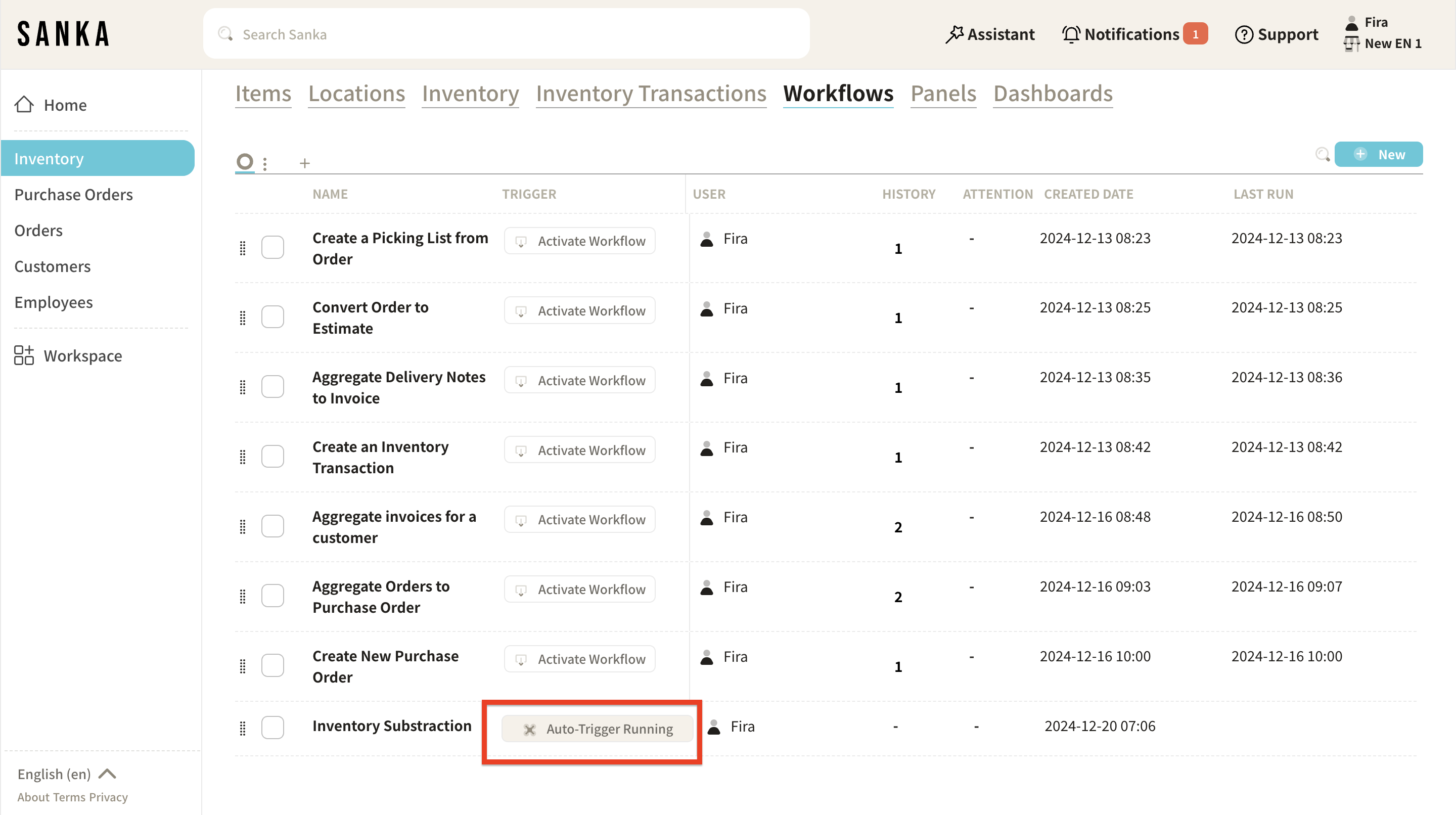Image resolution: width=1456 pixels, height=815 pixels.
Task: Click the Notifications bell icon
Action: tap(1071, 34)
